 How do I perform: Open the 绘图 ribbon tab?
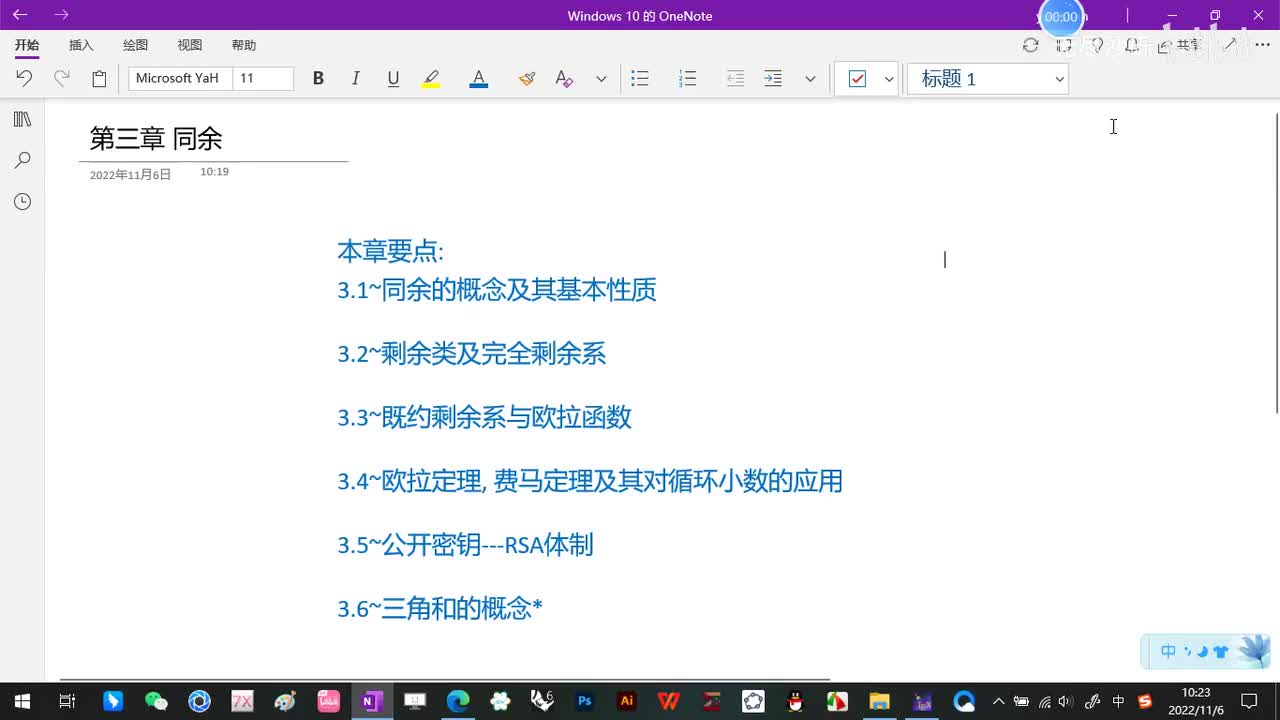coord(135,45)
